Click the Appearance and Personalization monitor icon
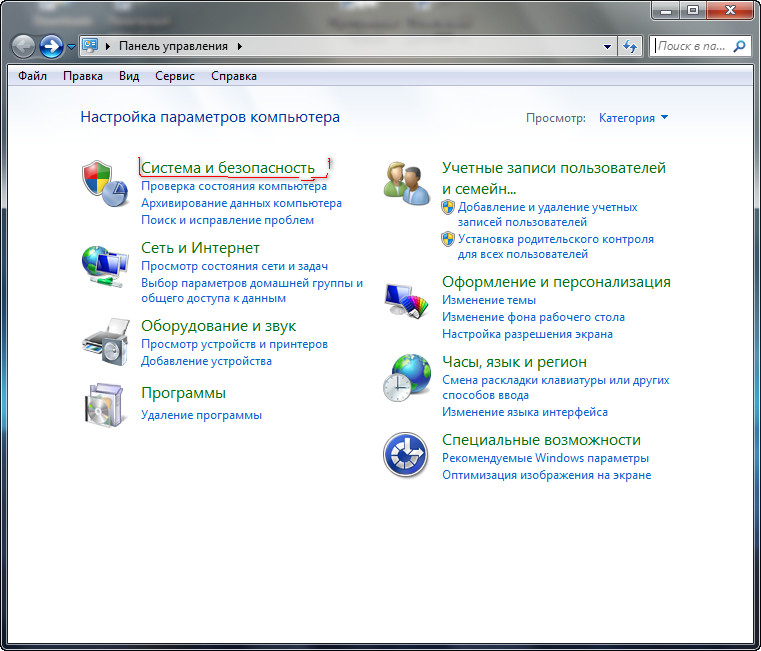 pyautogui.click(x=406, y=299)
